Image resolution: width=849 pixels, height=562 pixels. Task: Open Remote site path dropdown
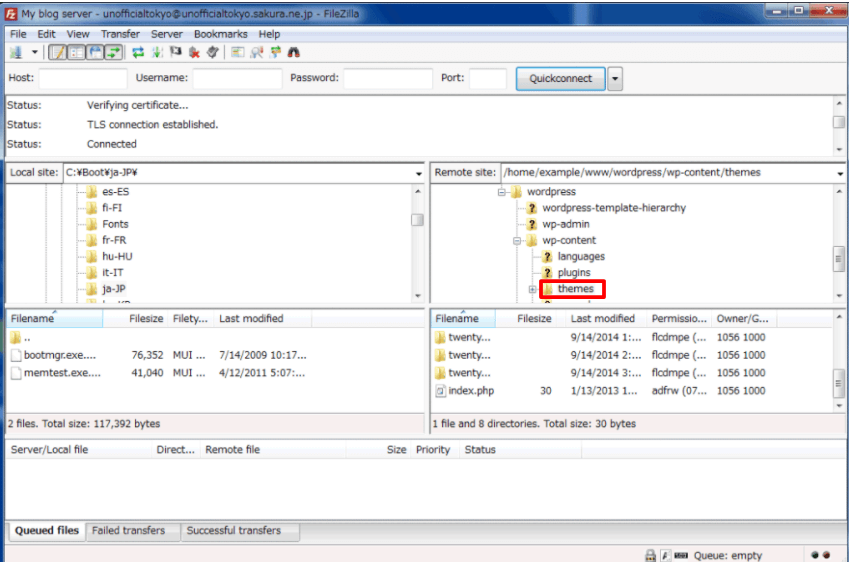(840, 173)
